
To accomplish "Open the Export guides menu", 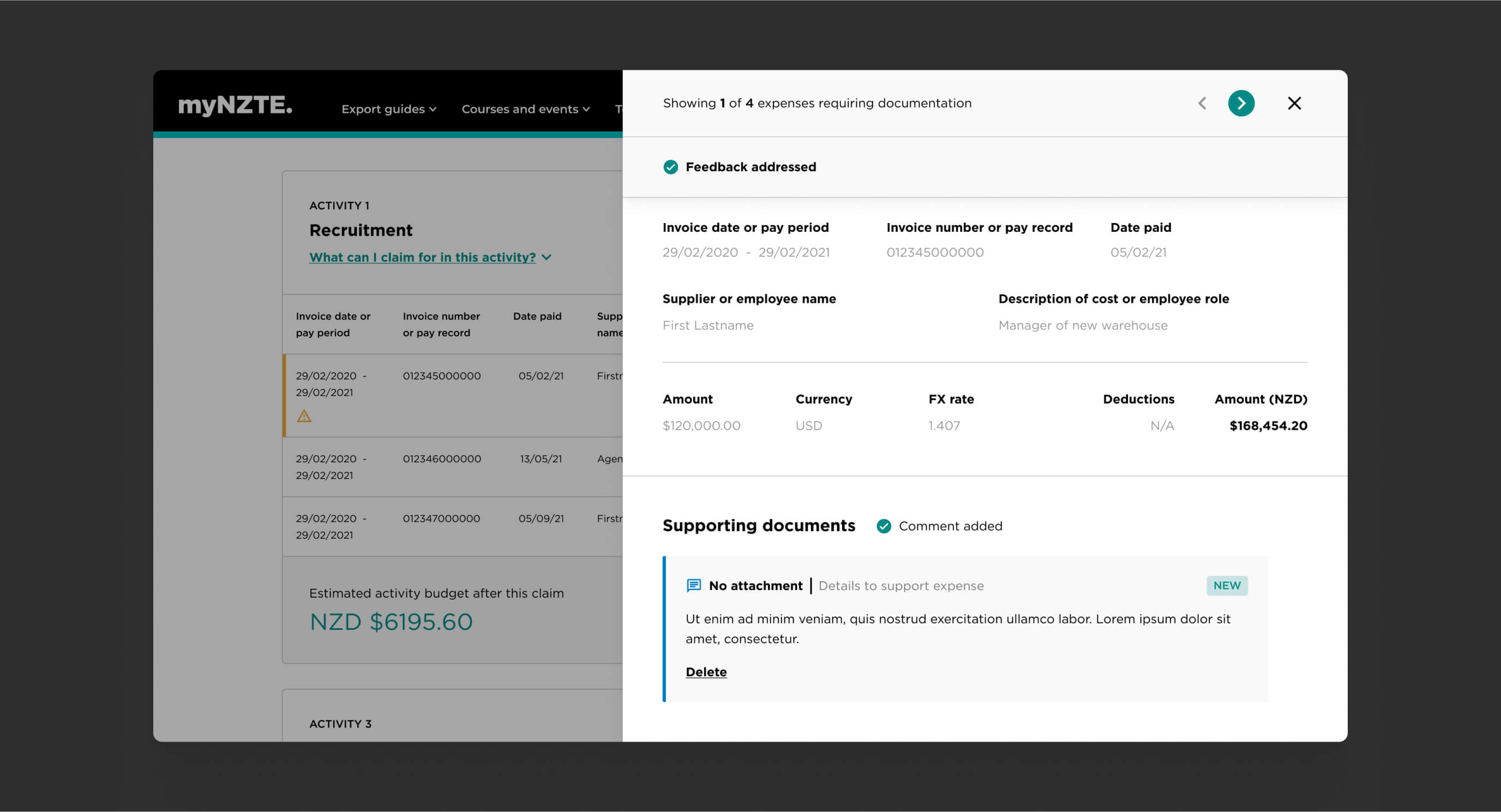I will pyautogui.click(x=389, y=109).
